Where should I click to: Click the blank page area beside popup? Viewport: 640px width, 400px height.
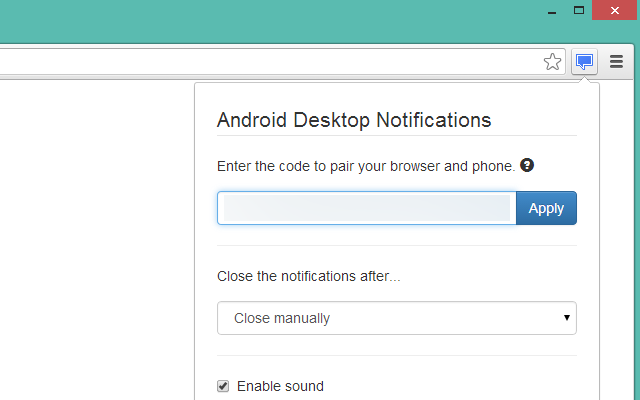(97, 240)
